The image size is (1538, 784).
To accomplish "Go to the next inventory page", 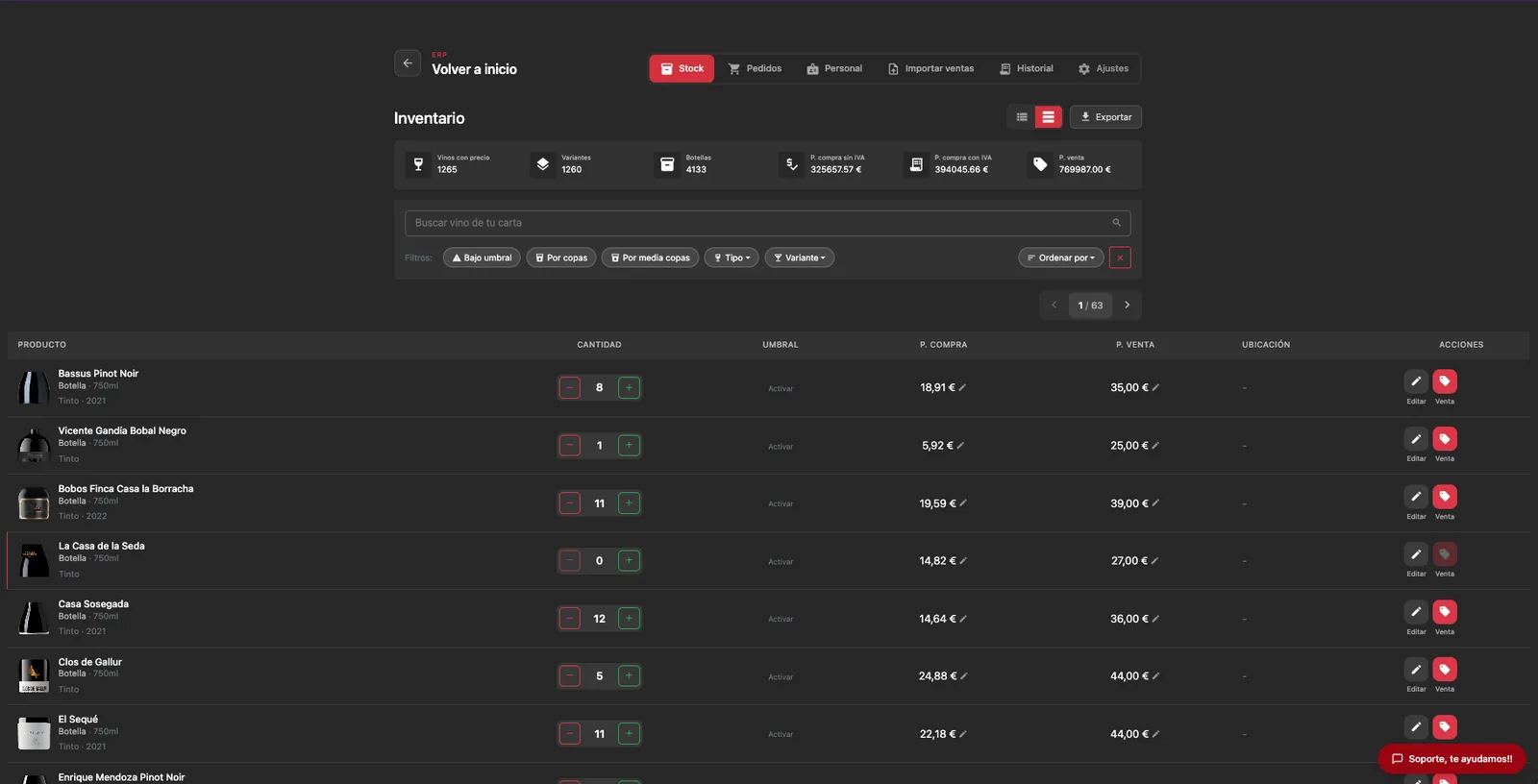I will coord(1128,306).
